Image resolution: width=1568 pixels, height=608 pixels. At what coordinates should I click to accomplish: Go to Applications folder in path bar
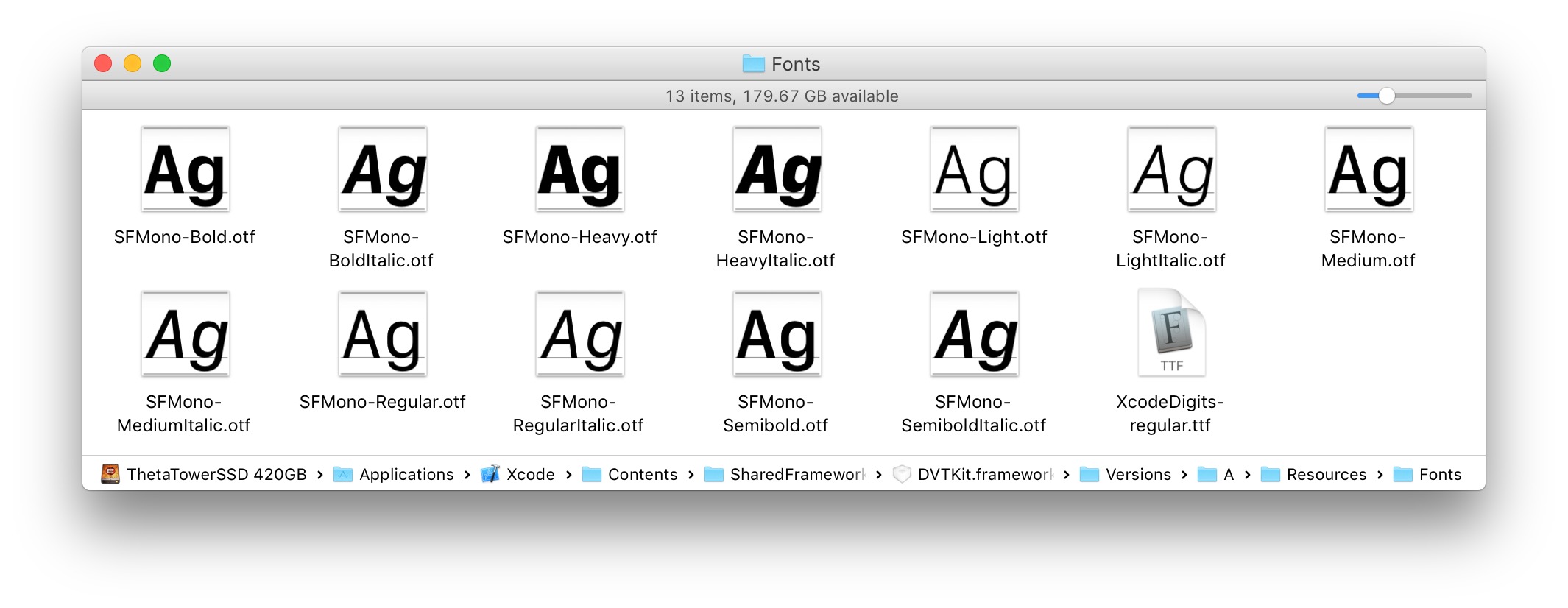(394, 474)
